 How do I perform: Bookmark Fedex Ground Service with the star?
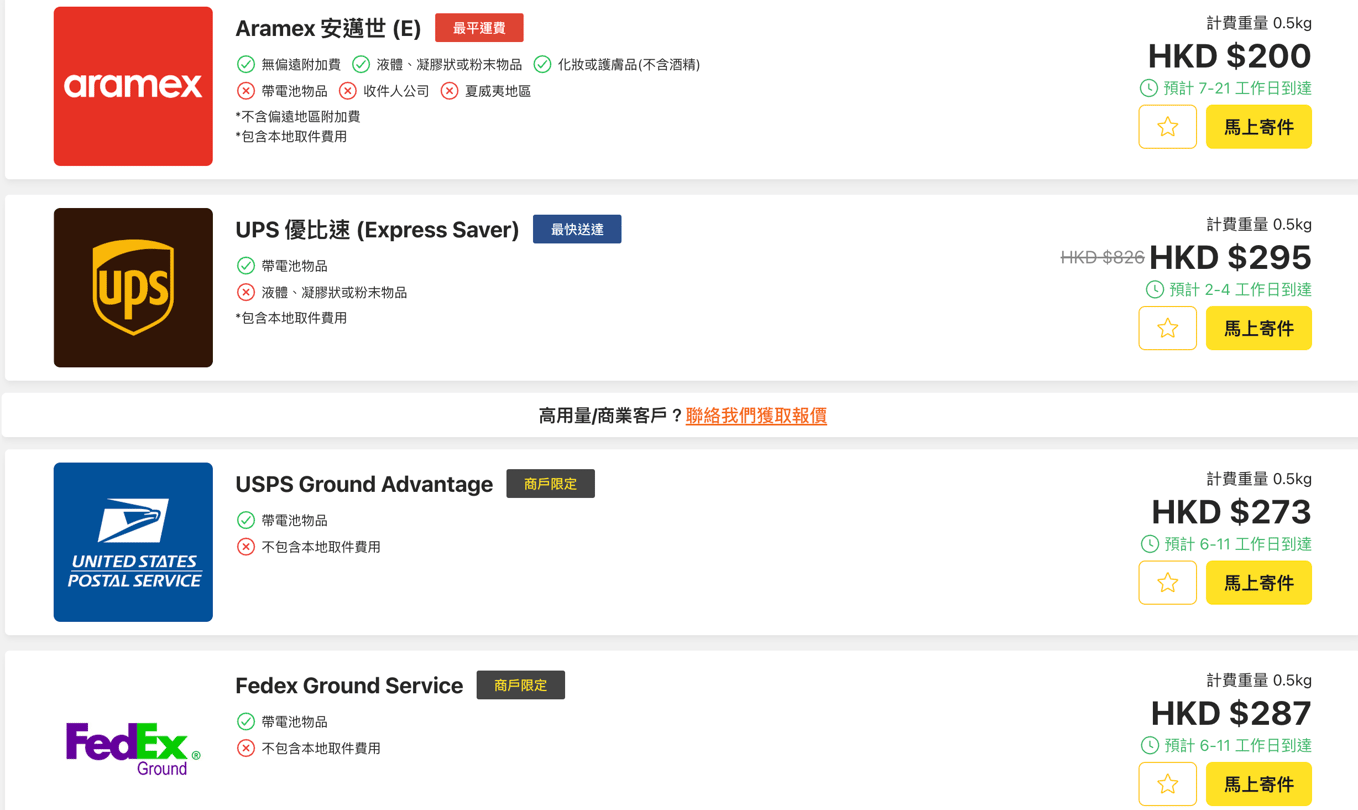coord(1167,784)
